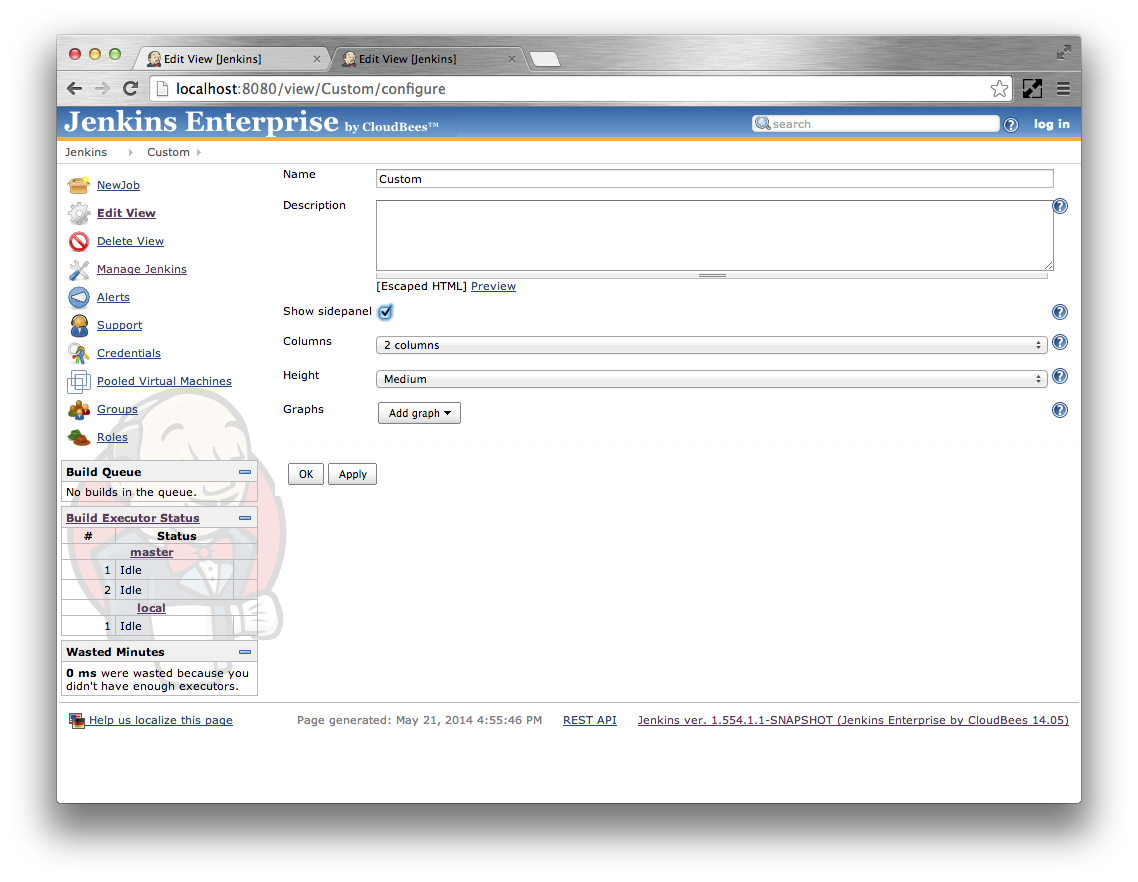Click the localize page icon in footer
Image resolution: width=1138 pixels, height=882 pixels.
pos(76,720)
